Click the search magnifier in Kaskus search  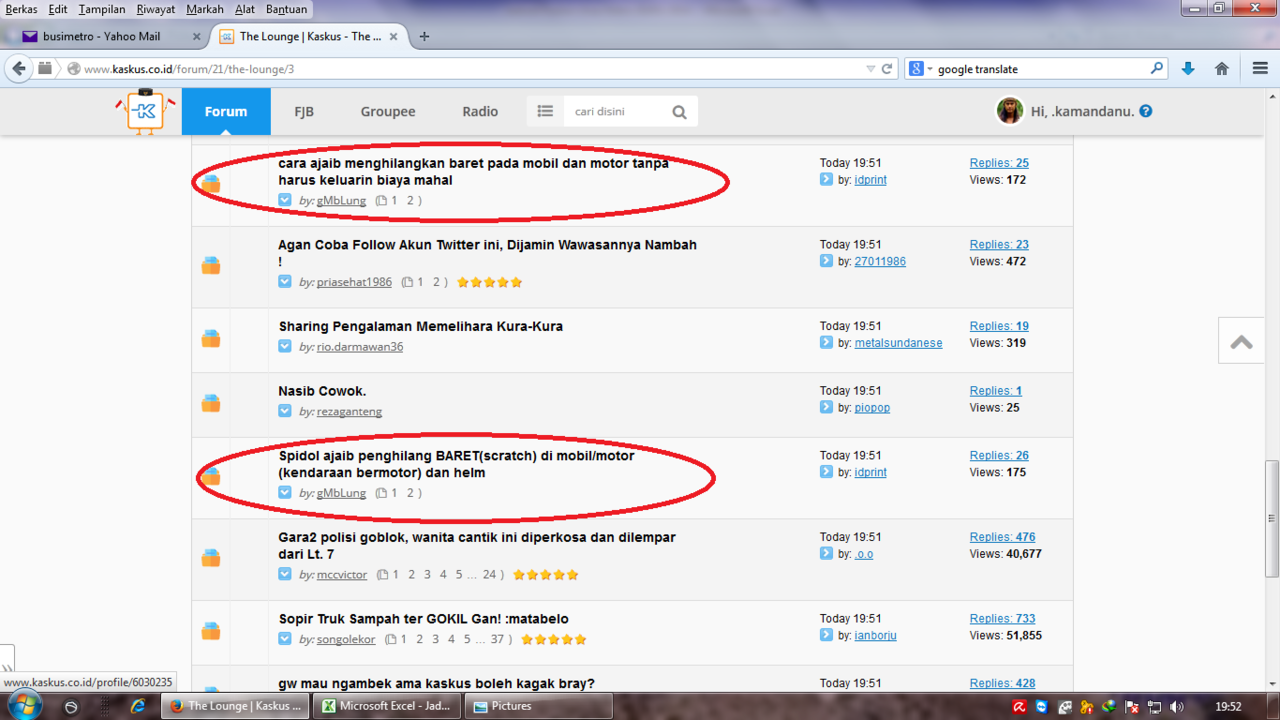click(679, 112)
